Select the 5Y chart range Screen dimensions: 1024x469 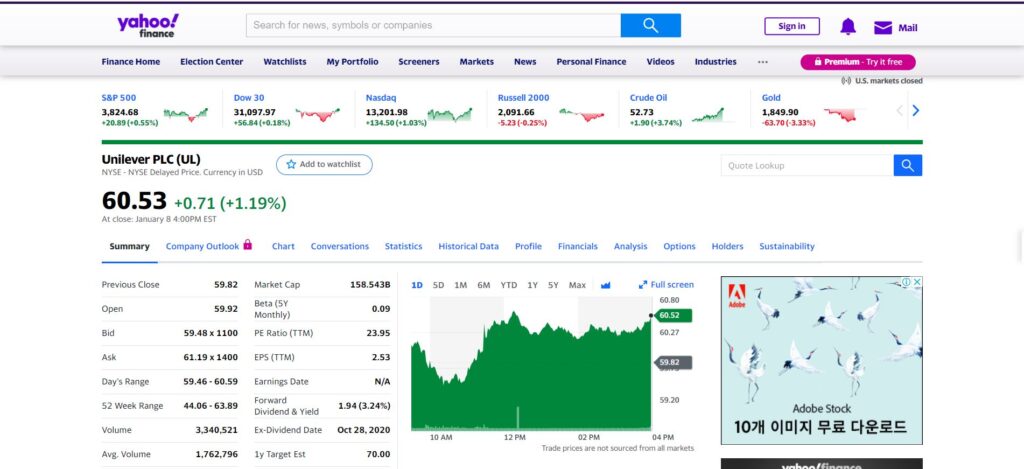553,285
